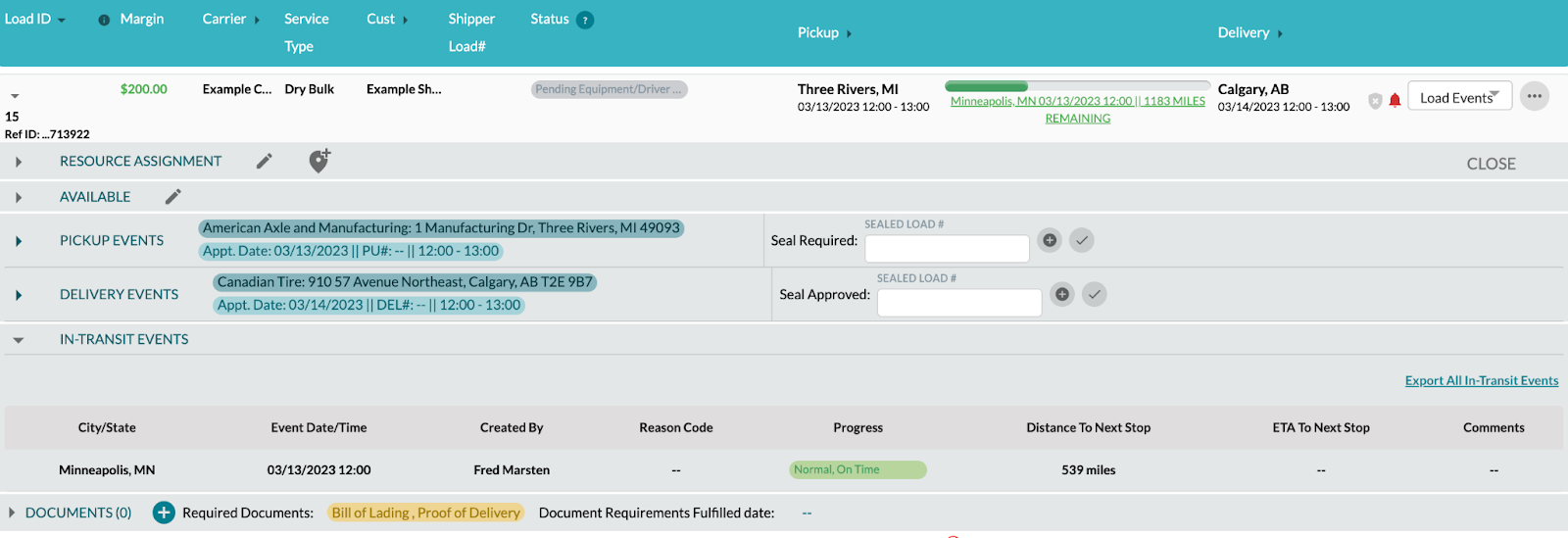Image resolution: width=1568 pixels, height=538 pixels.
Task: Click the add location pin icon
Action: [x=319, y=161]
